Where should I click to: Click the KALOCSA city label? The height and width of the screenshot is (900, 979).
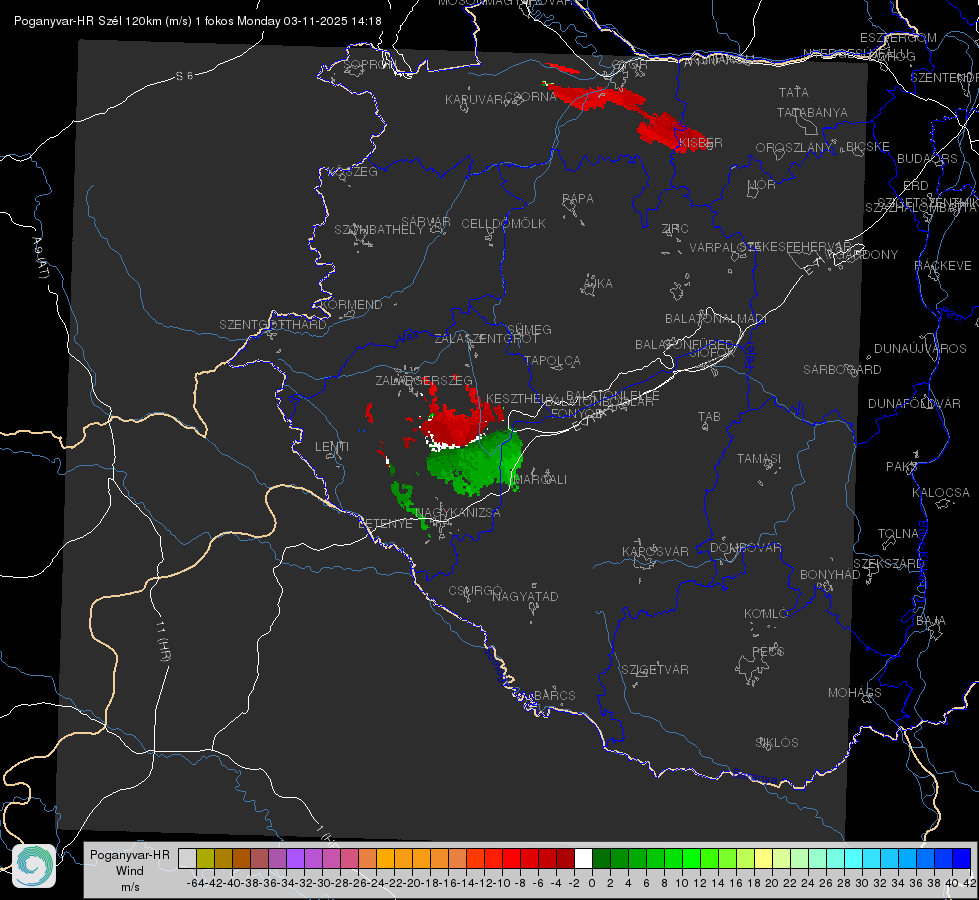[941, 493]
